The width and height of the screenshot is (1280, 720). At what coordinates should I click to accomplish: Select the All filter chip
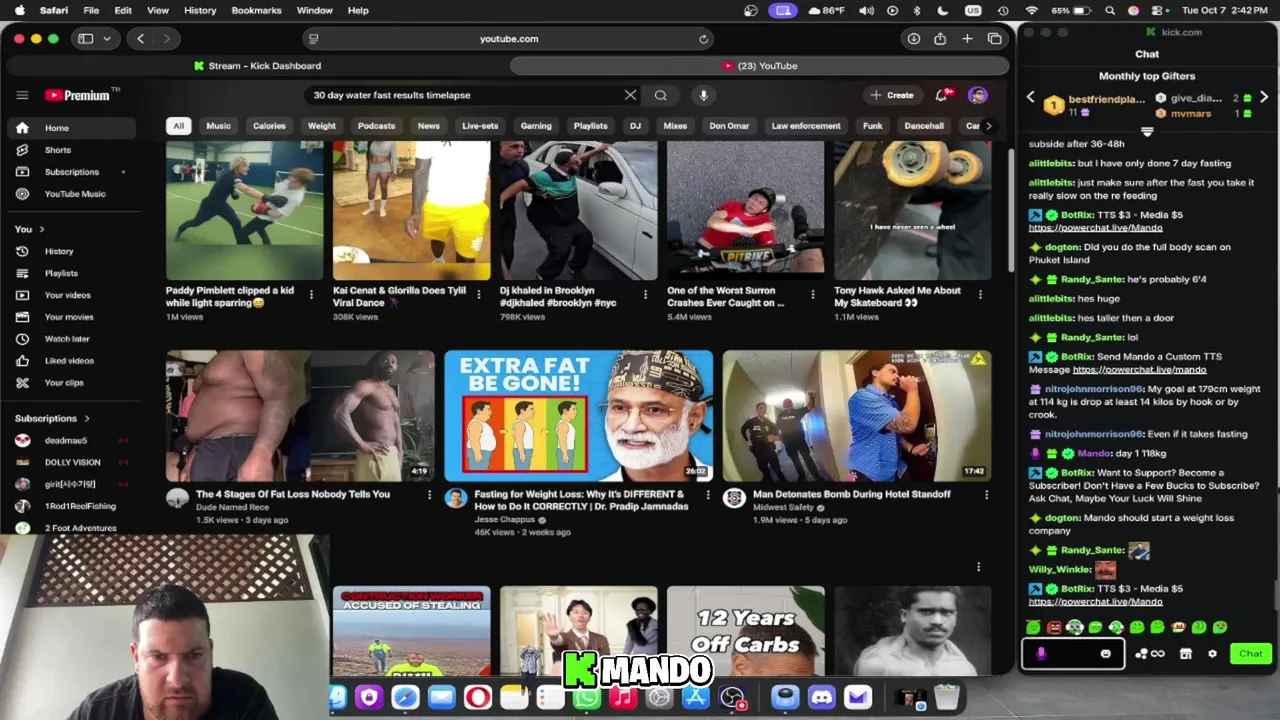tap(178, 126)
